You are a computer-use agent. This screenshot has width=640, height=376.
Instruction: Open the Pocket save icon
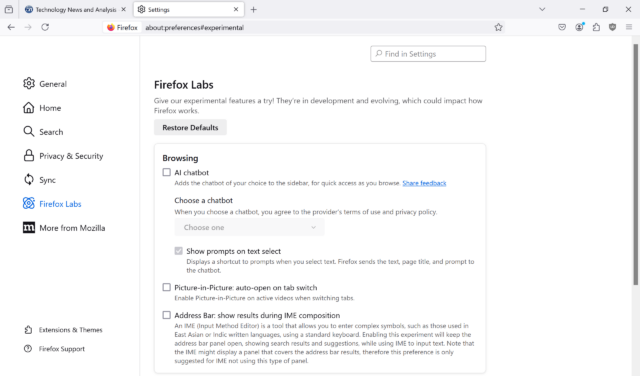(562, 27)
